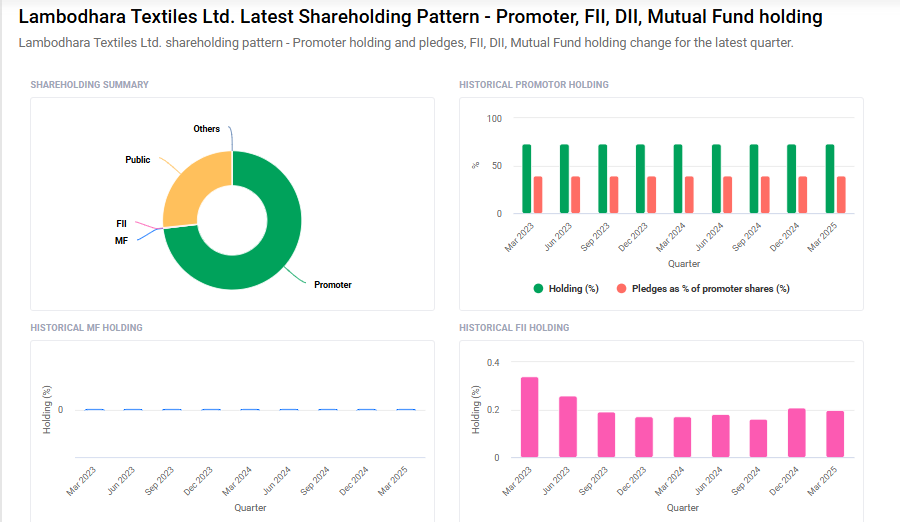Click the Historical MF Holding heading
Screen dimensions: 900x522
87,327
